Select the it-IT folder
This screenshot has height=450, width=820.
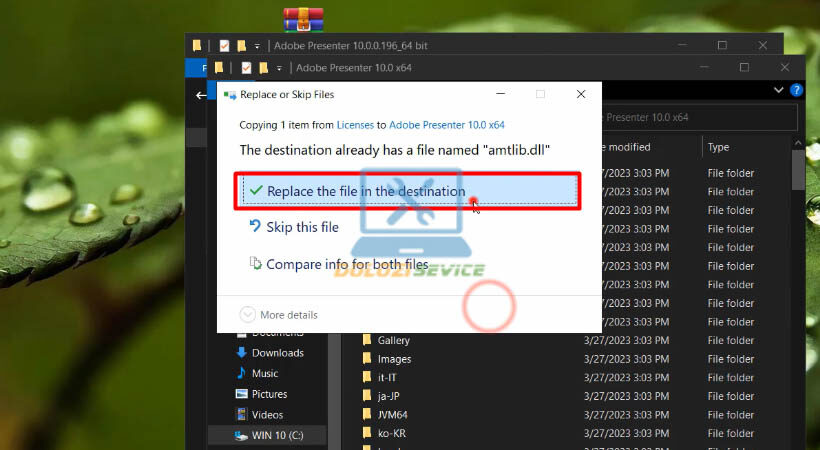[x=387, y=378]
